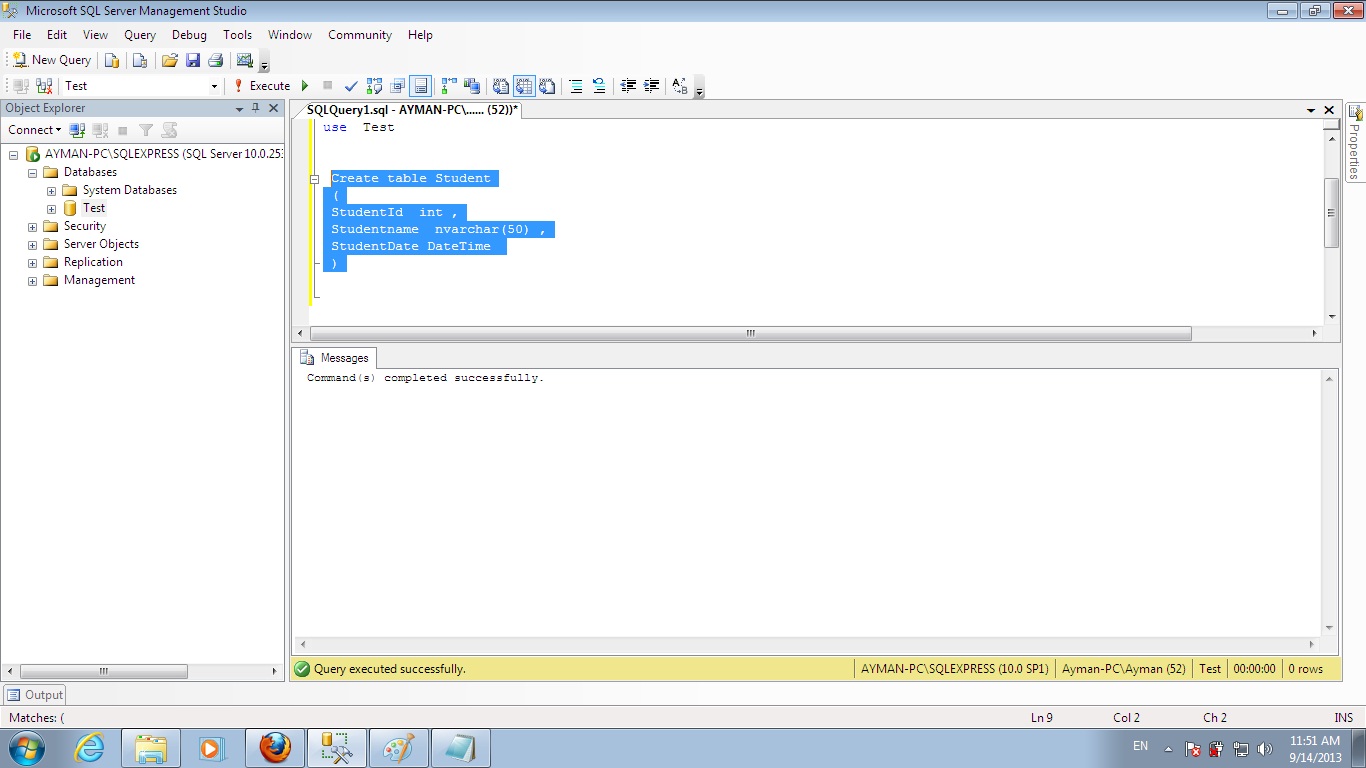The image size is (1366, 768).
Task: Start debugging with the green play icon
Action: point(305,86)
